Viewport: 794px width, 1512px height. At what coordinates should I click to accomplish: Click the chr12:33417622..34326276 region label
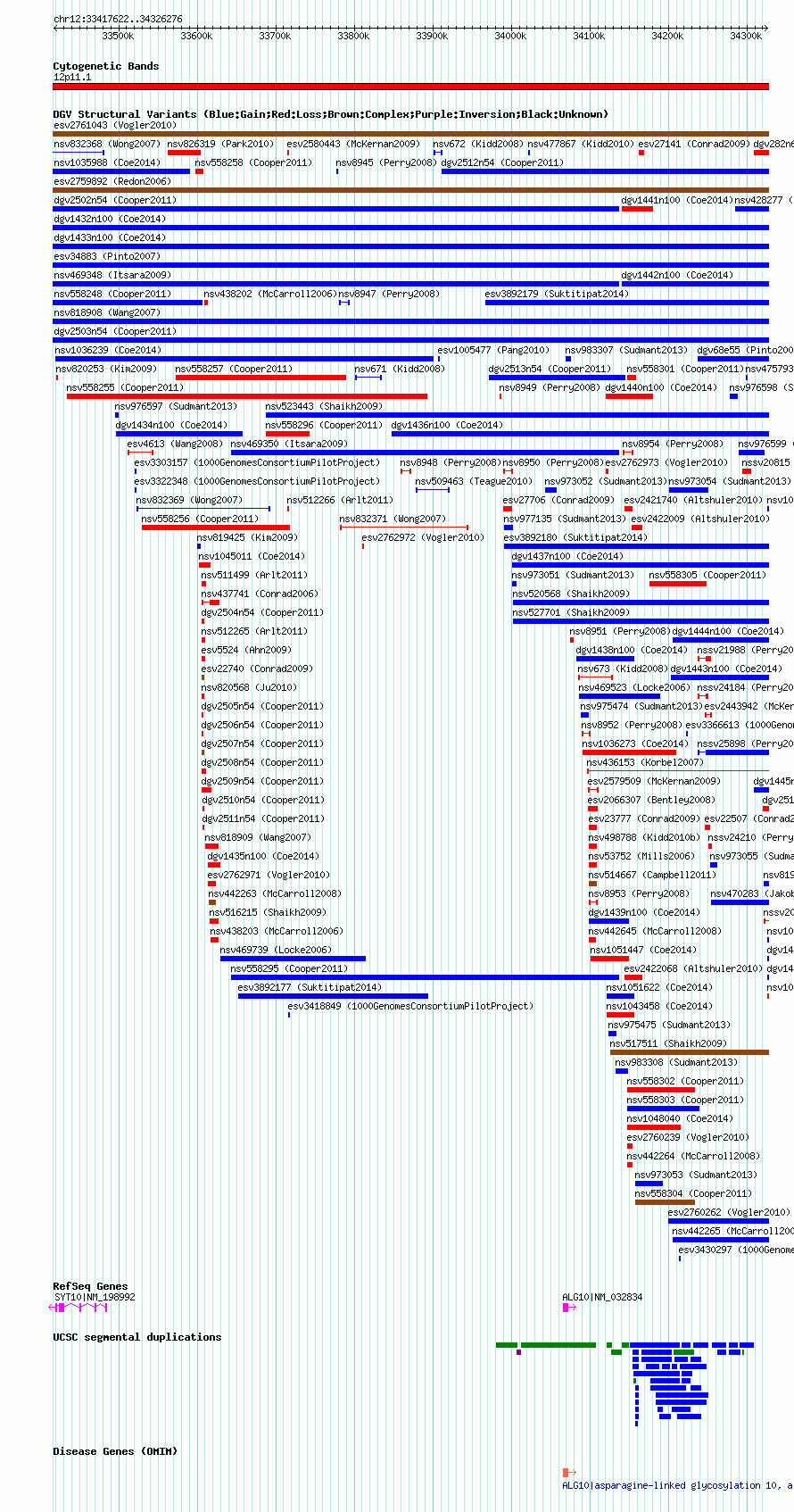pyautogui.click(x=118, y=19)
